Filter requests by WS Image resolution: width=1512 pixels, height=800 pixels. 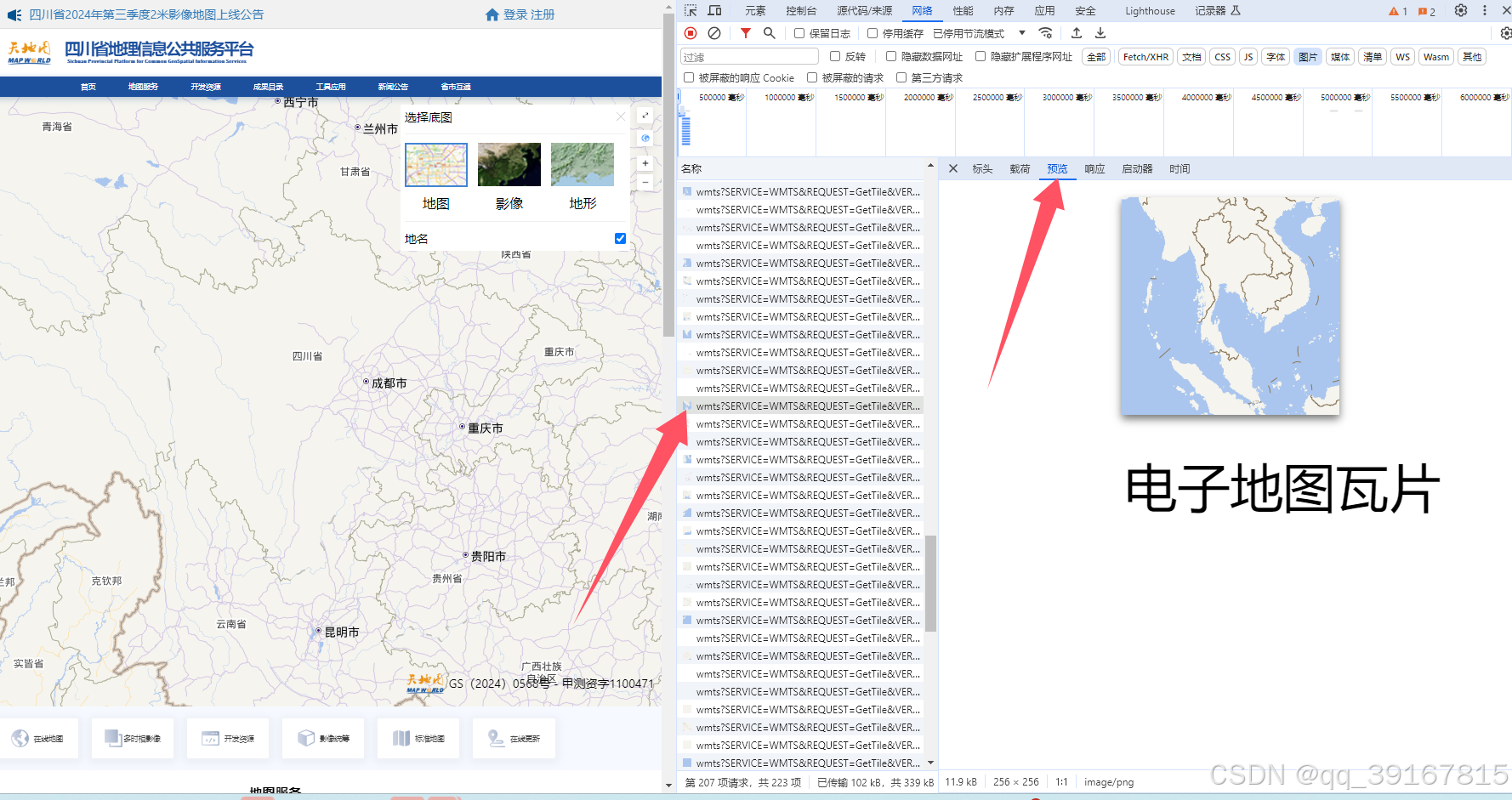click(x=1402, y=57)
